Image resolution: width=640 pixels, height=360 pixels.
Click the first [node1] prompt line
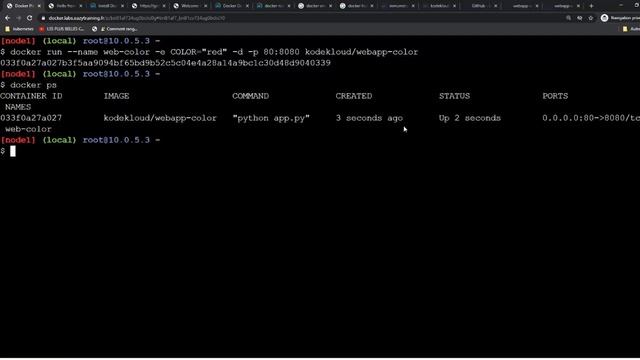coord(80,41)
